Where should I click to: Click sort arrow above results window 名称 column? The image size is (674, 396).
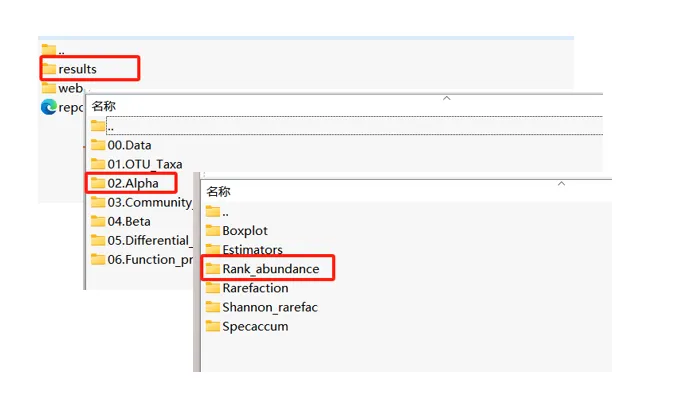click(x=447, y=98)
